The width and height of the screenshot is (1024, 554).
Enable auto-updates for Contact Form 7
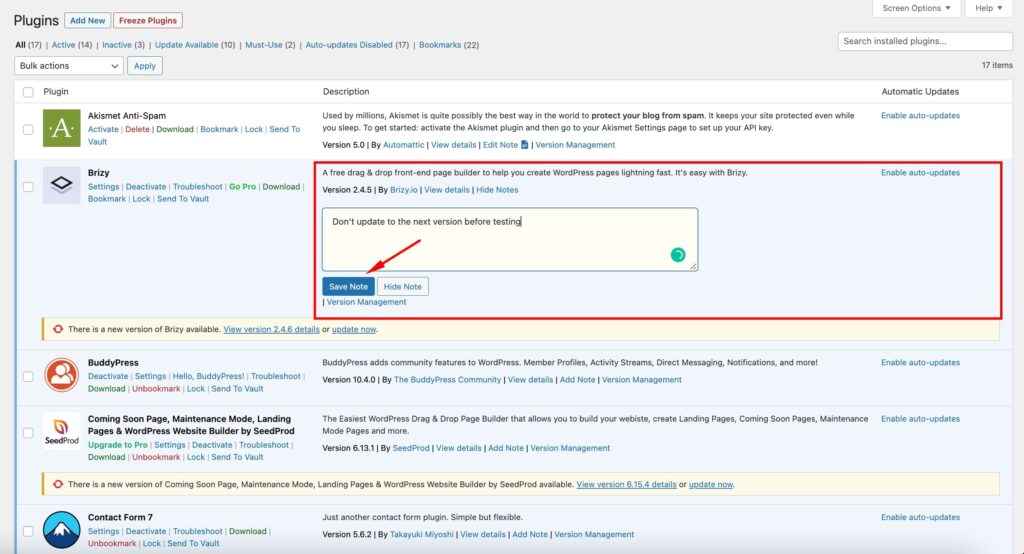pos(920,517)
